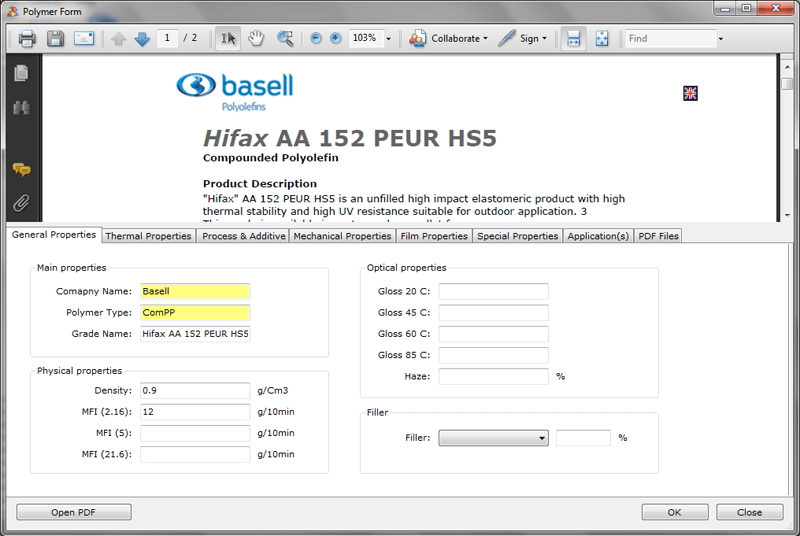Click the Hifax AA 152 PEUR HS5 heading
800x536 pixels.
pos(350,138)
